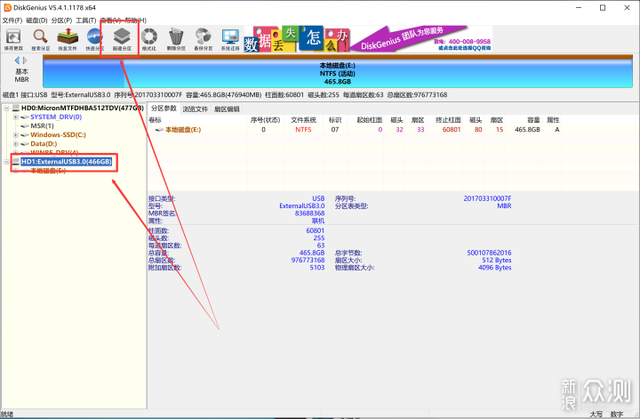
Task: Select HD1:ExternalUSB3.0(466GB) in disk tree
Action: [x=67, y=162]
